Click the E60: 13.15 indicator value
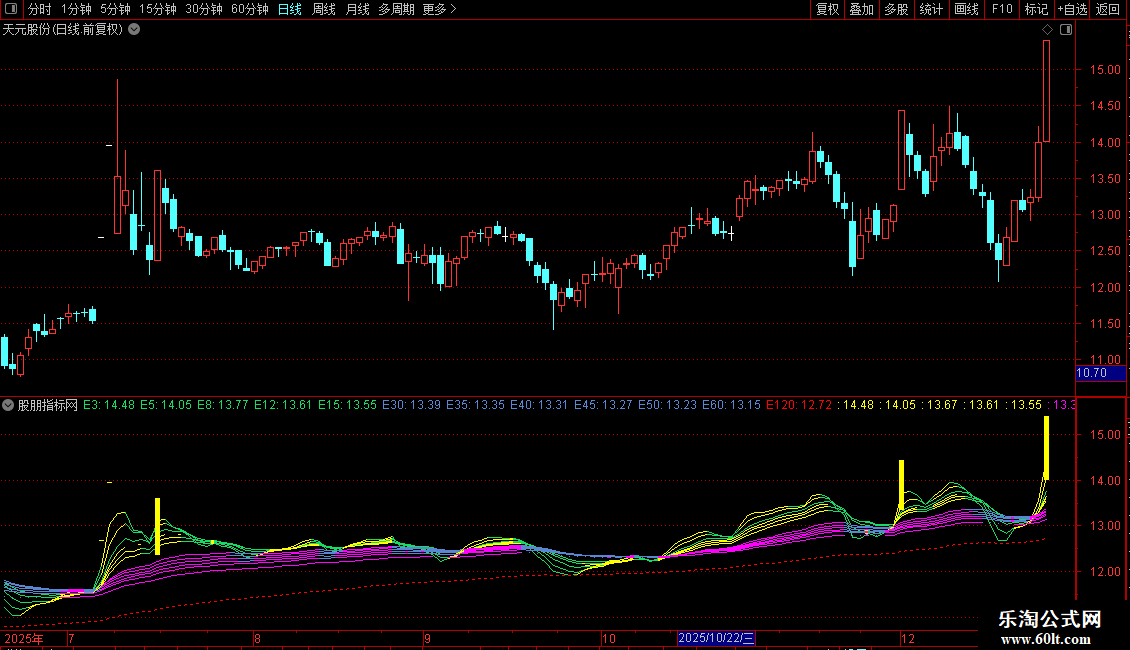The image size is (1130, 650). (731, 405)
